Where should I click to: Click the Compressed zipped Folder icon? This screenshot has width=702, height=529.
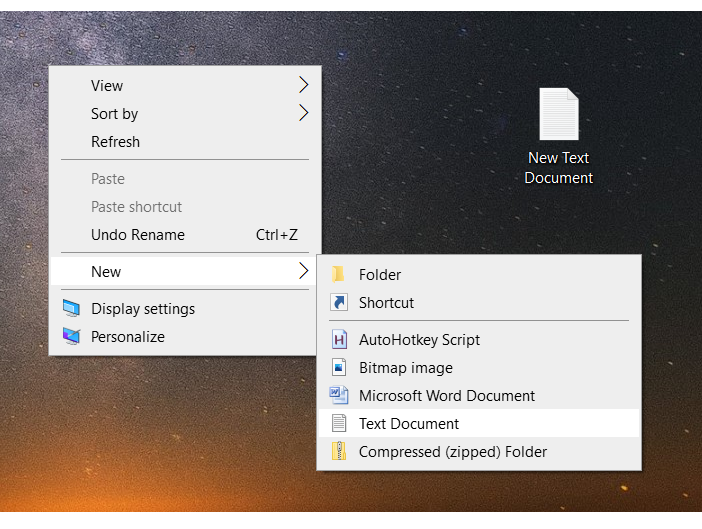coord(339,451)
